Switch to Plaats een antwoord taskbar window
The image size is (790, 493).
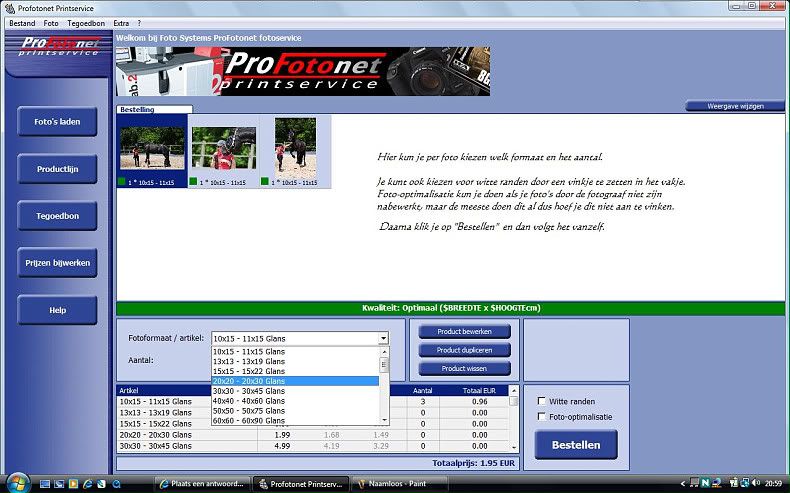(x=204, y=484)
